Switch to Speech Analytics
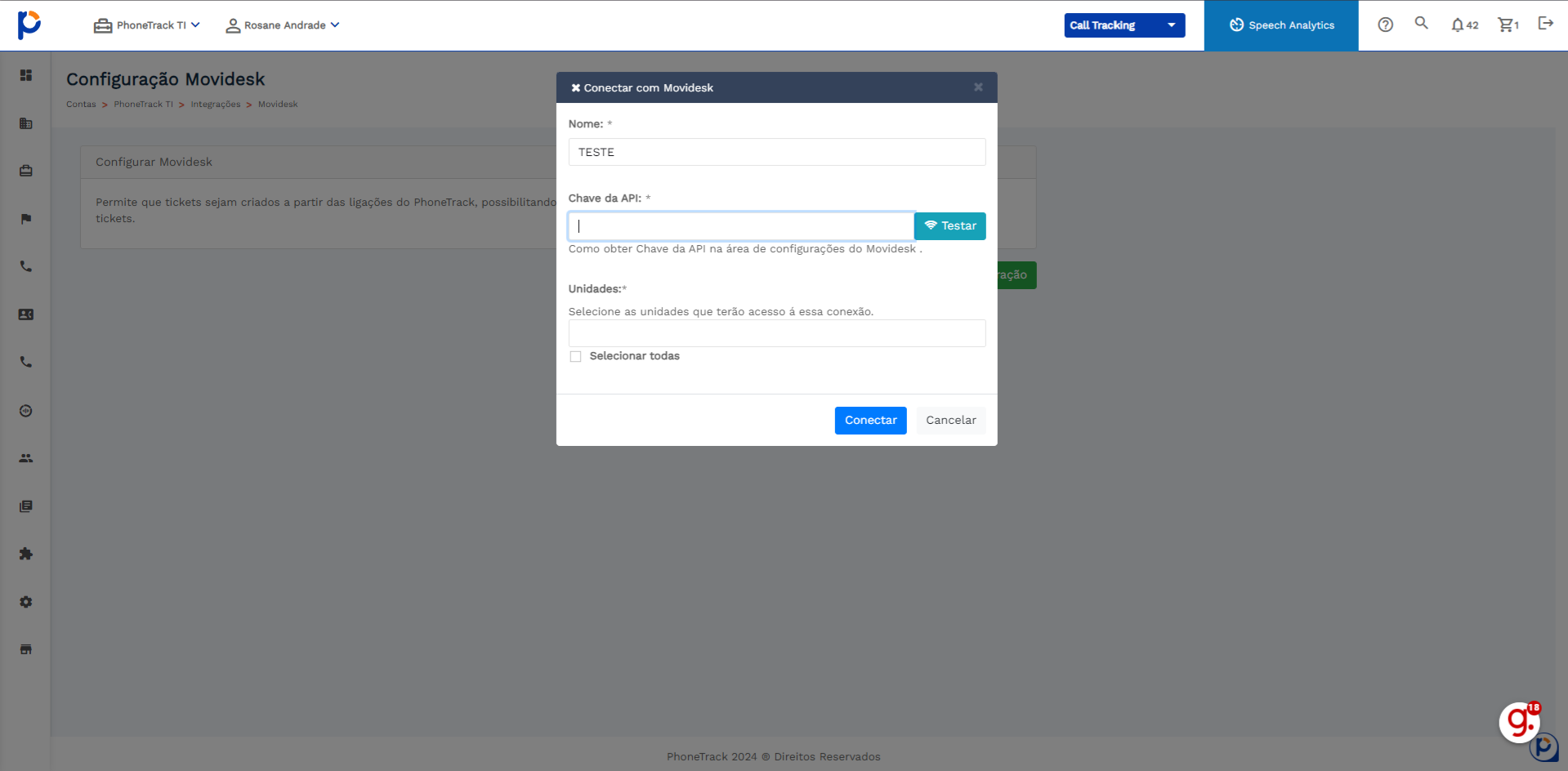Screen dimensions: 1568x771 pos(1281,25)
